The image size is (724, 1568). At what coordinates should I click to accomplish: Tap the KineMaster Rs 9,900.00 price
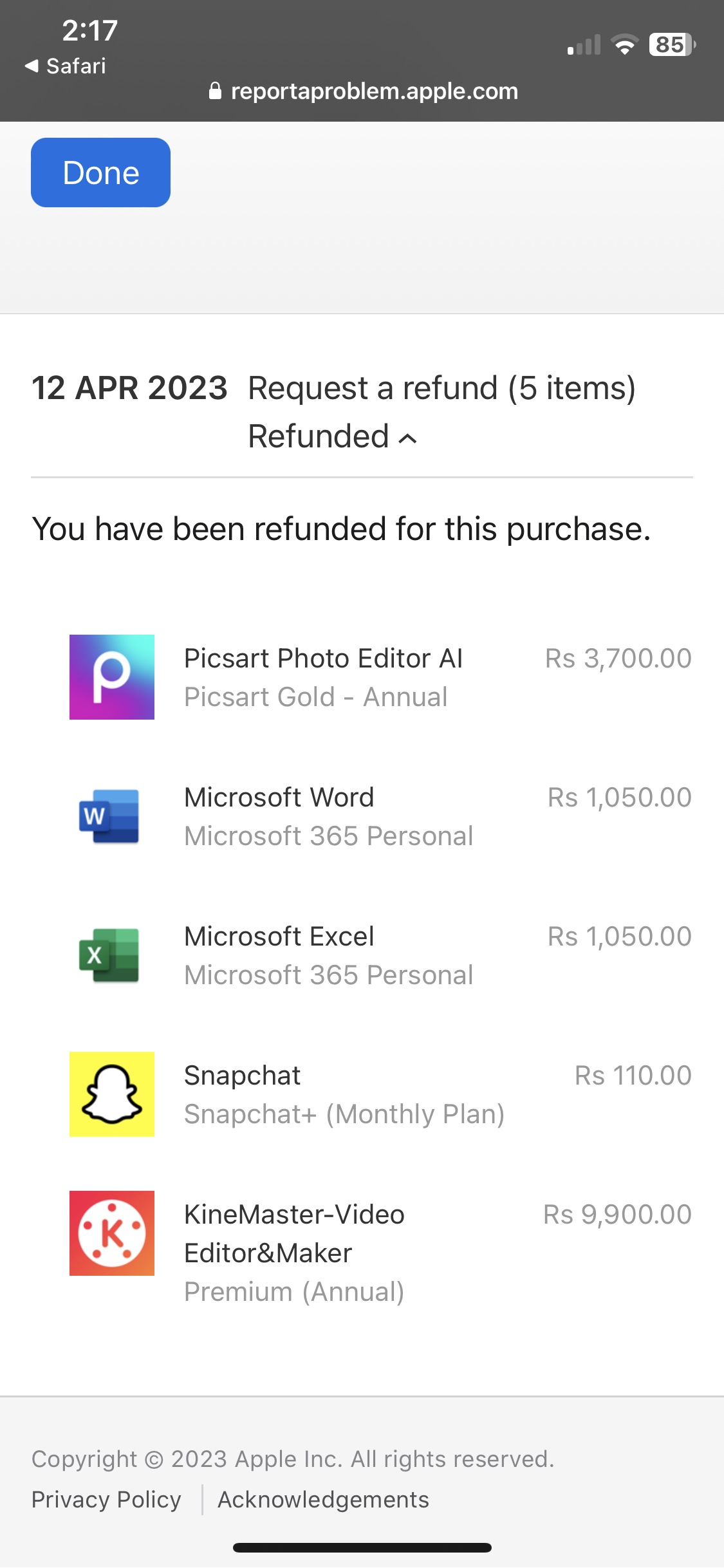[617, 1214]
